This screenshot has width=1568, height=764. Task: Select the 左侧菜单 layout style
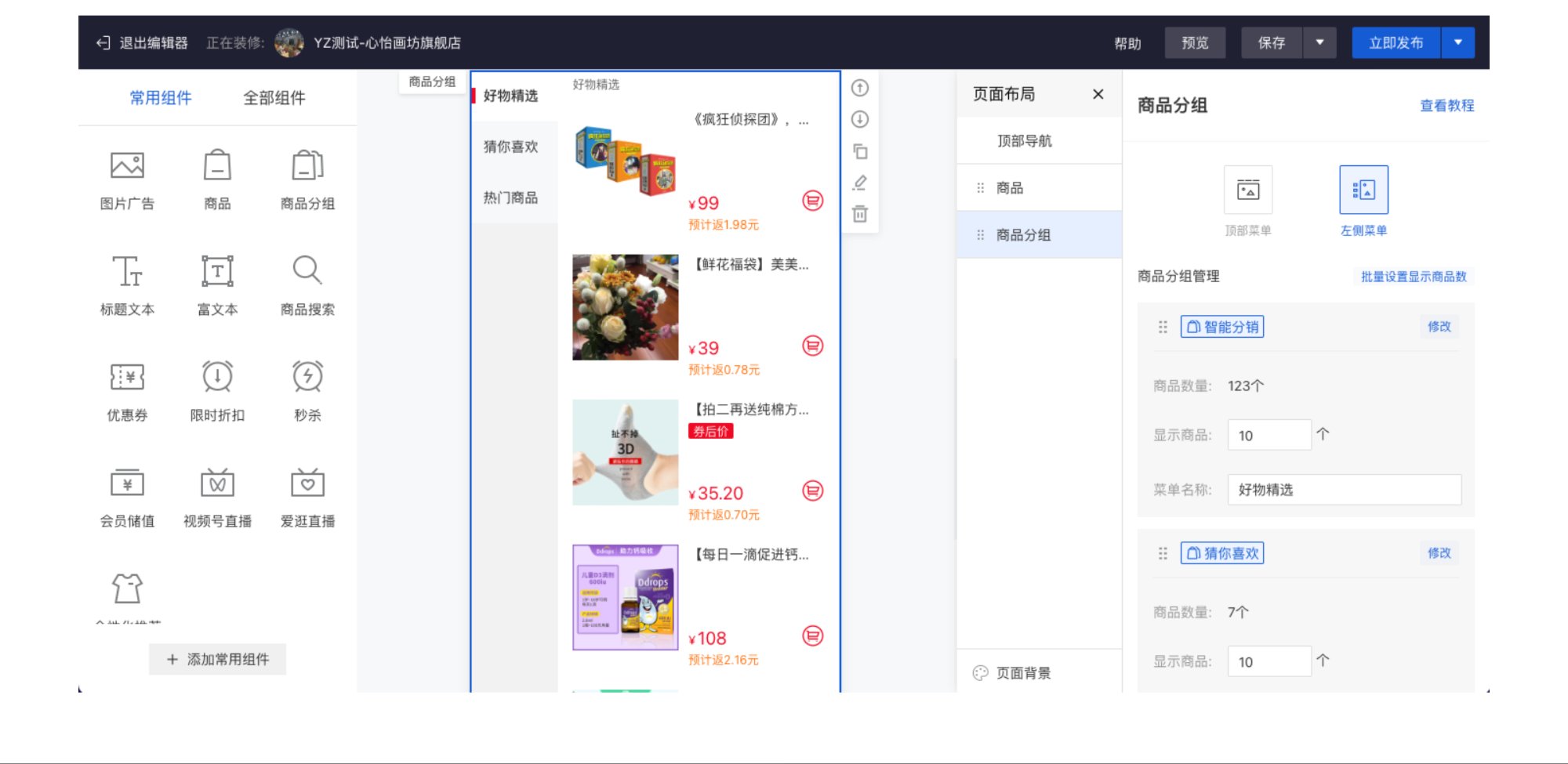(x=1363, y=189)
